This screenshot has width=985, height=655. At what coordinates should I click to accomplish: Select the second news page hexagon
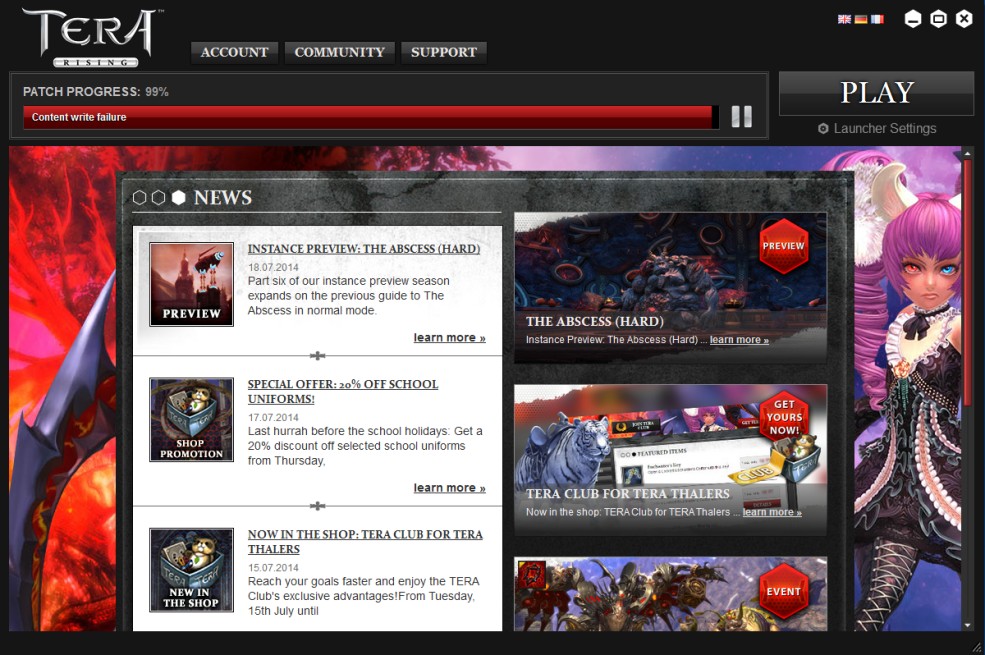coord(159,198)
